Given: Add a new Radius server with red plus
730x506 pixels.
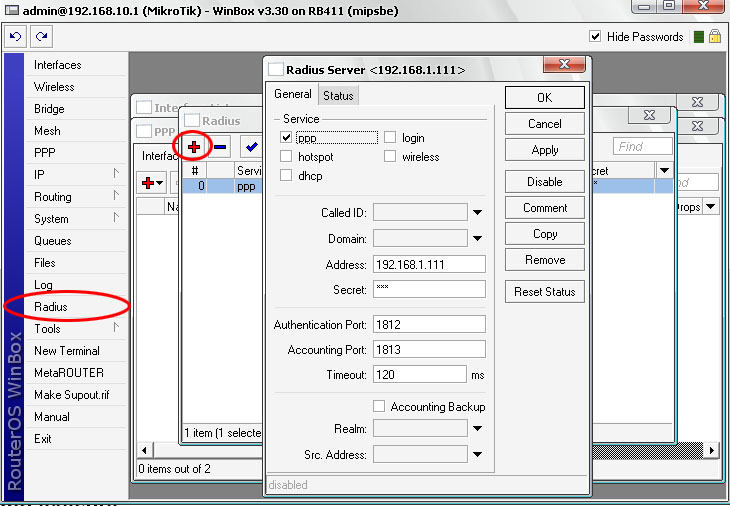Looking at the screenshot, I should [x=194, y=147].
